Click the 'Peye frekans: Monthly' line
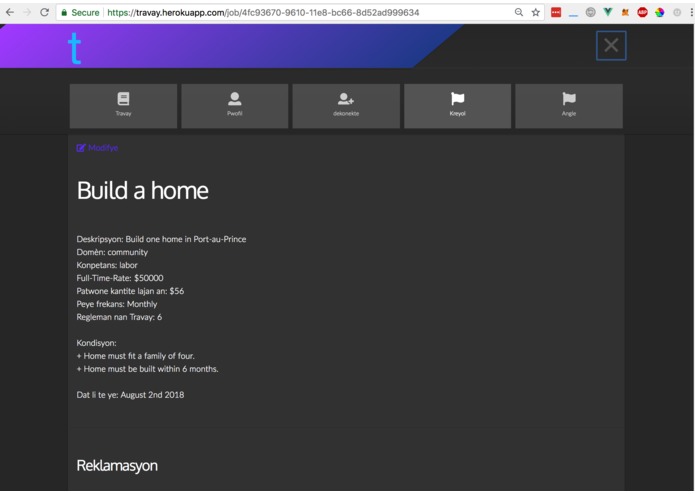Screen dimensions: 695x494 coord(117,304)
